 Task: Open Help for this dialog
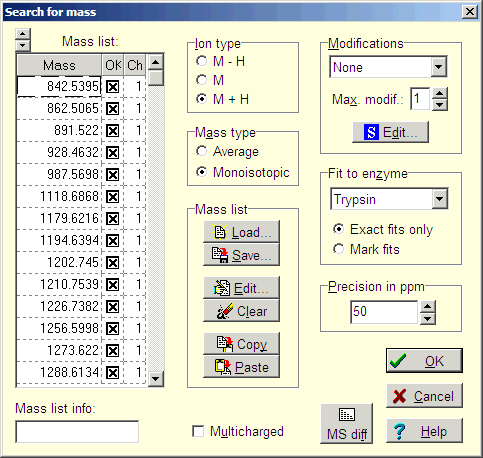coord(424,431)
